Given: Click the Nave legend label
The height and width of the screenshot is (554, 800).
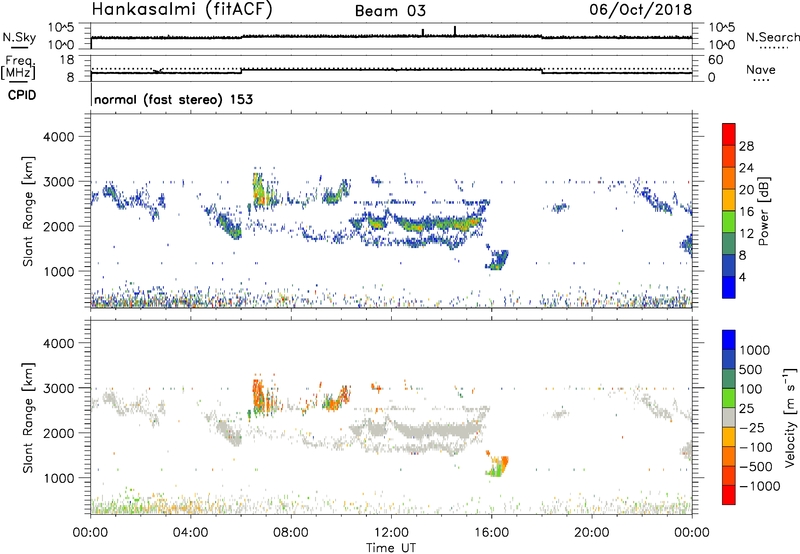Looking at the screenshot, I should [761, 69].
